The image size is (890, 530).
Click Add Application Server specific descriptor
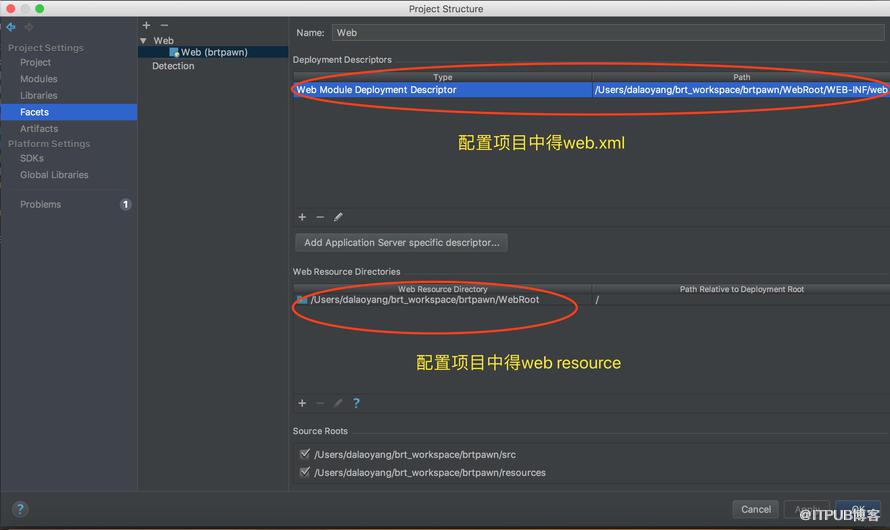point(401,243)
